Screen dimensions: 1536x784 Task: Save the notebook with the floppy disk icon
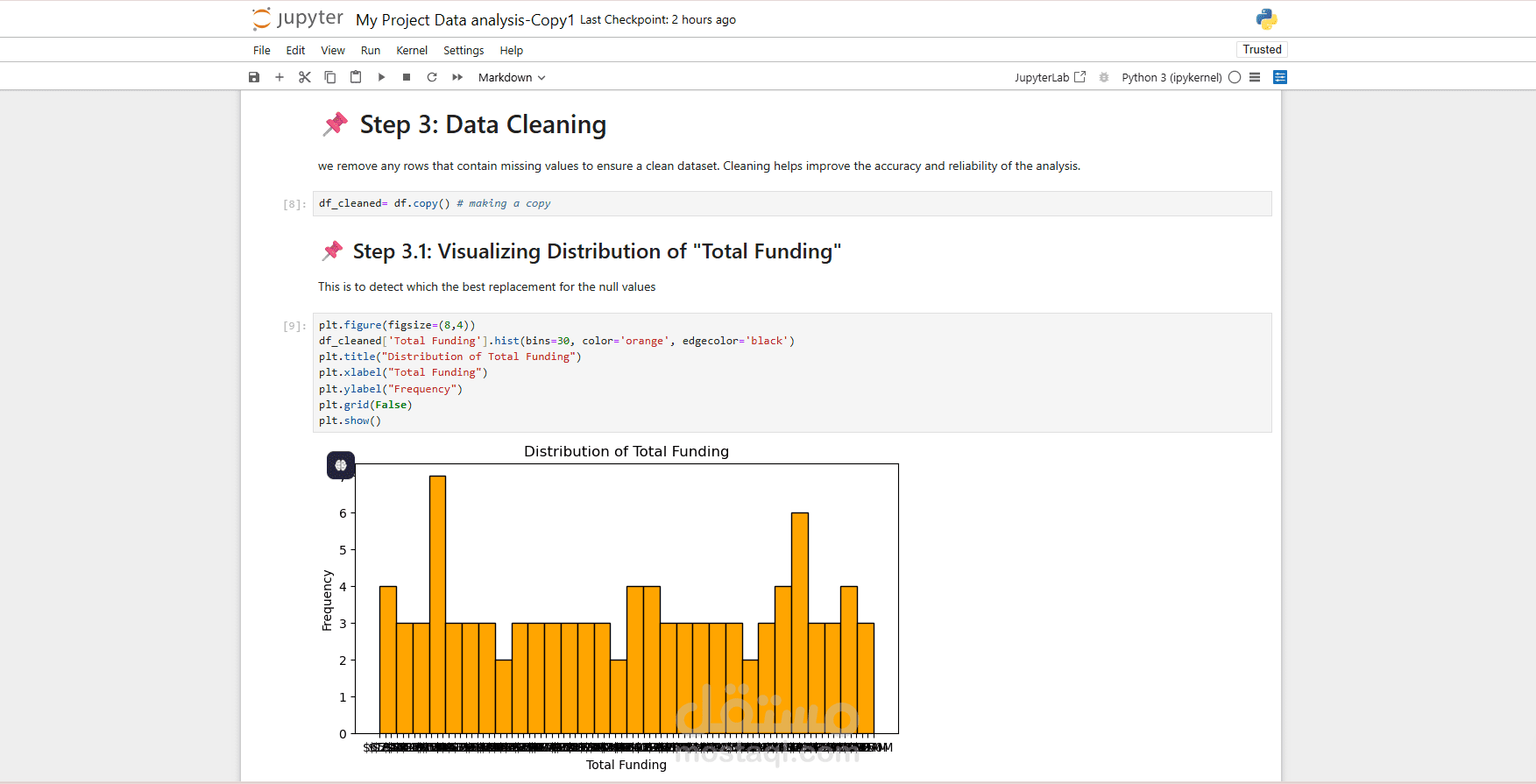(254, 77)
